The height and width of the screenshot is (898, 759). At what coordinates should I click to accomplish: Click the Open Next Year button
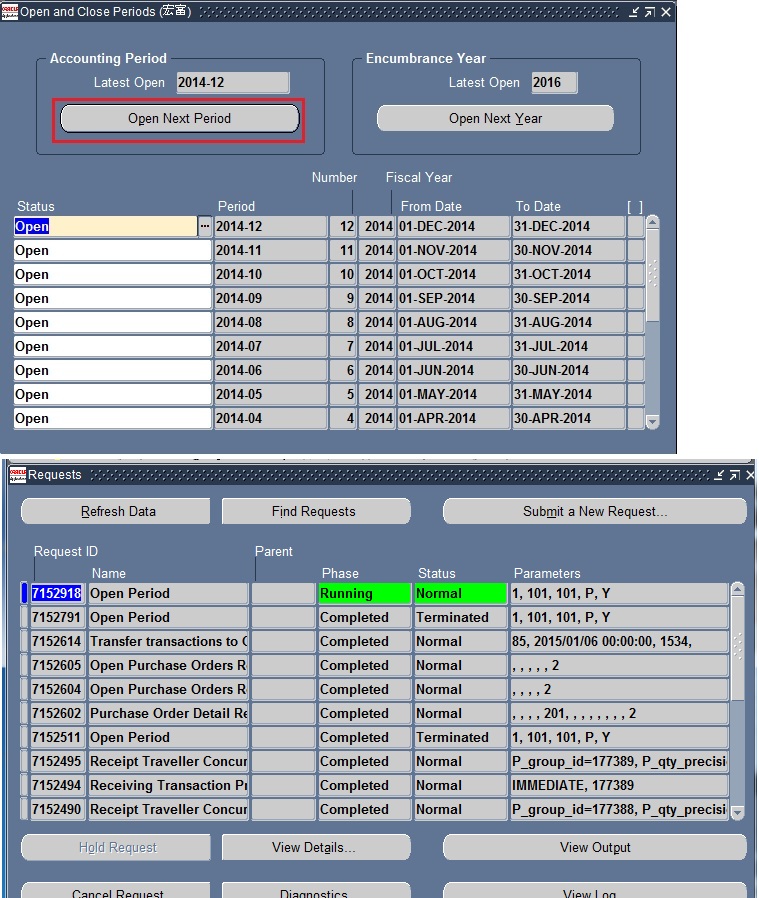coord(495,119)
